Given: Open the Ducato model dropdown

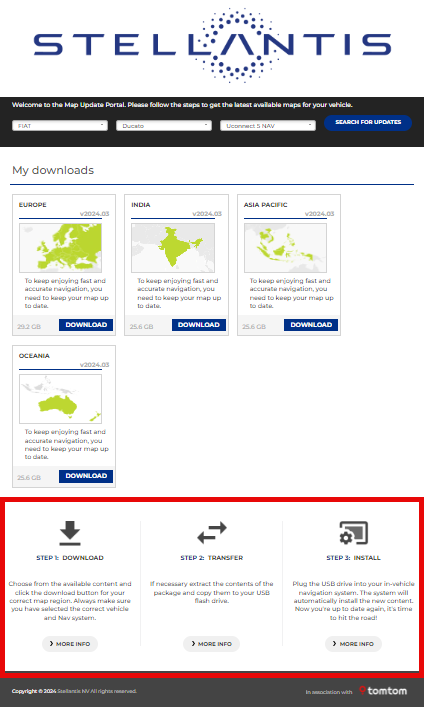Looking at the screenshot, I should pyautogui.click(x=164, y=126).
